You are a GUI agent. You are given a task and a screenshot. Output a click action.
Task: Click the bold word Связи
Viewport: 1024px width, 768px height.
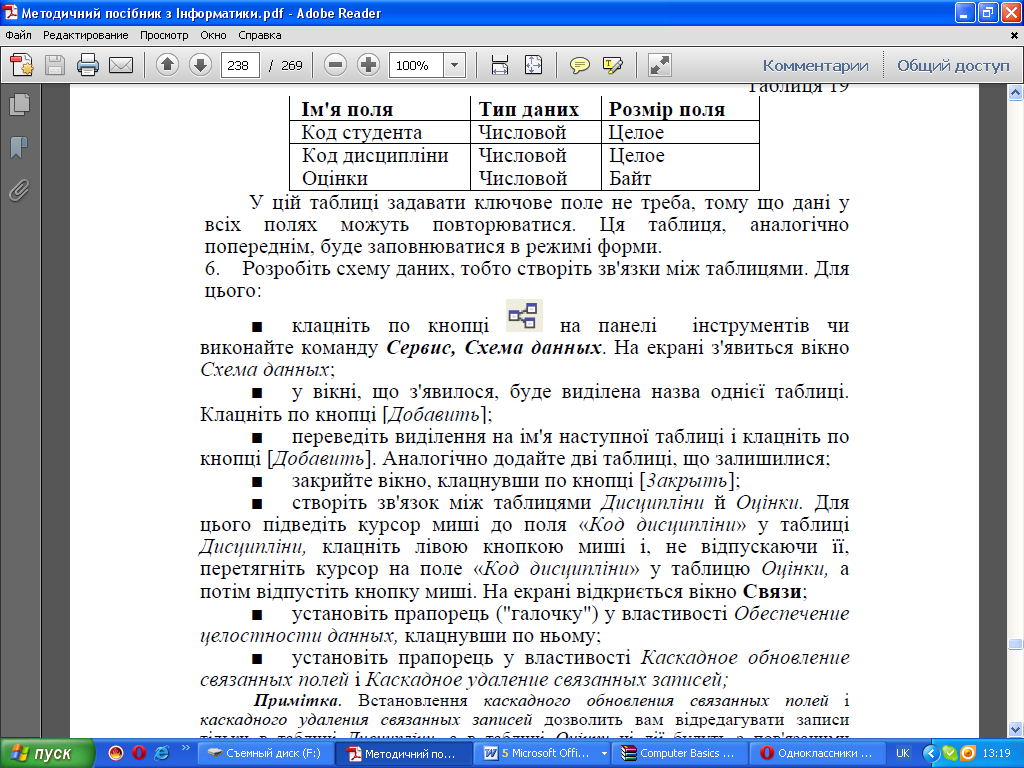pos(772,592)
